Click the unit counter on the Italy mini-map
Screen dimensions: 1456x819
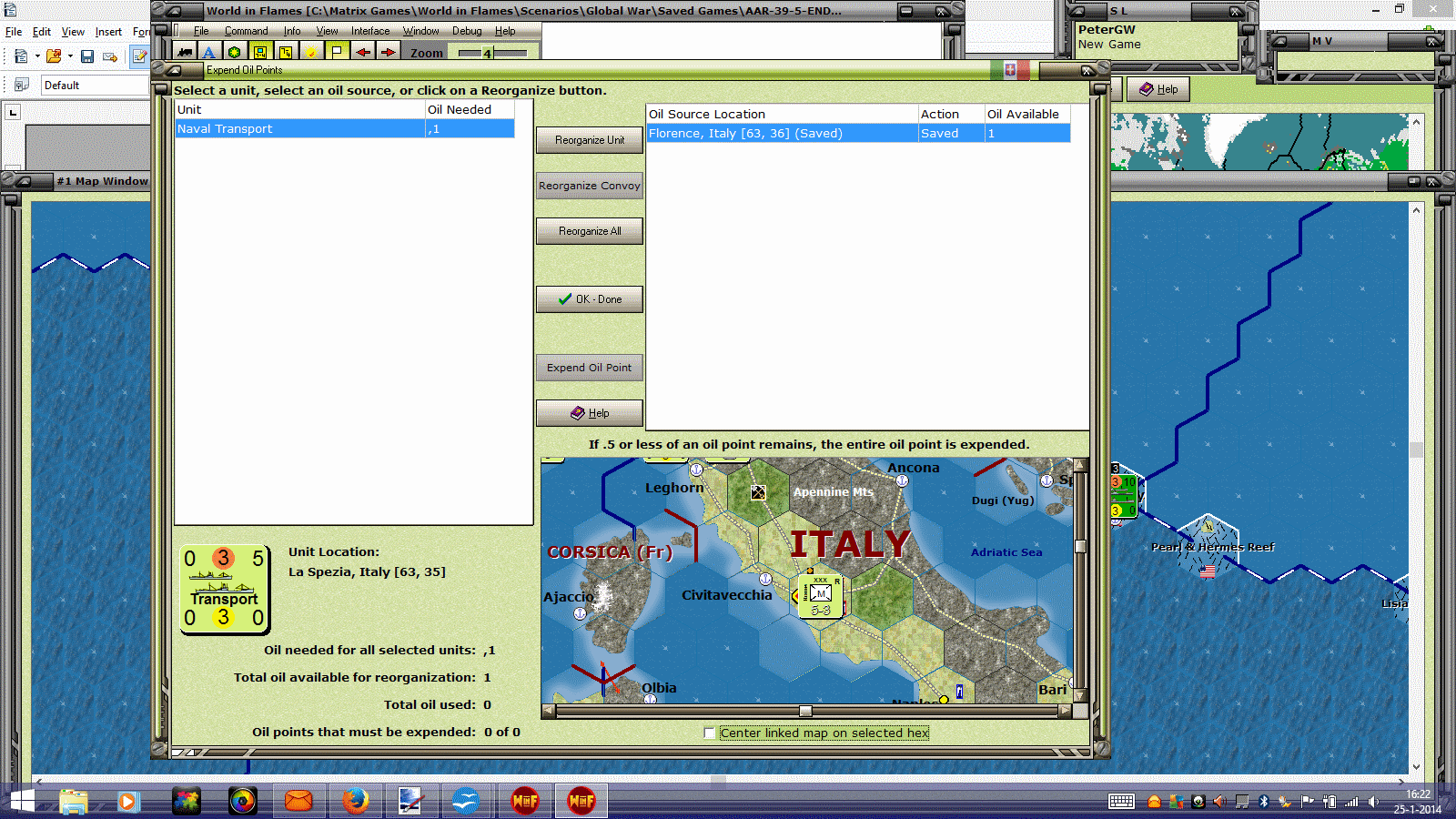click(820, 596)
